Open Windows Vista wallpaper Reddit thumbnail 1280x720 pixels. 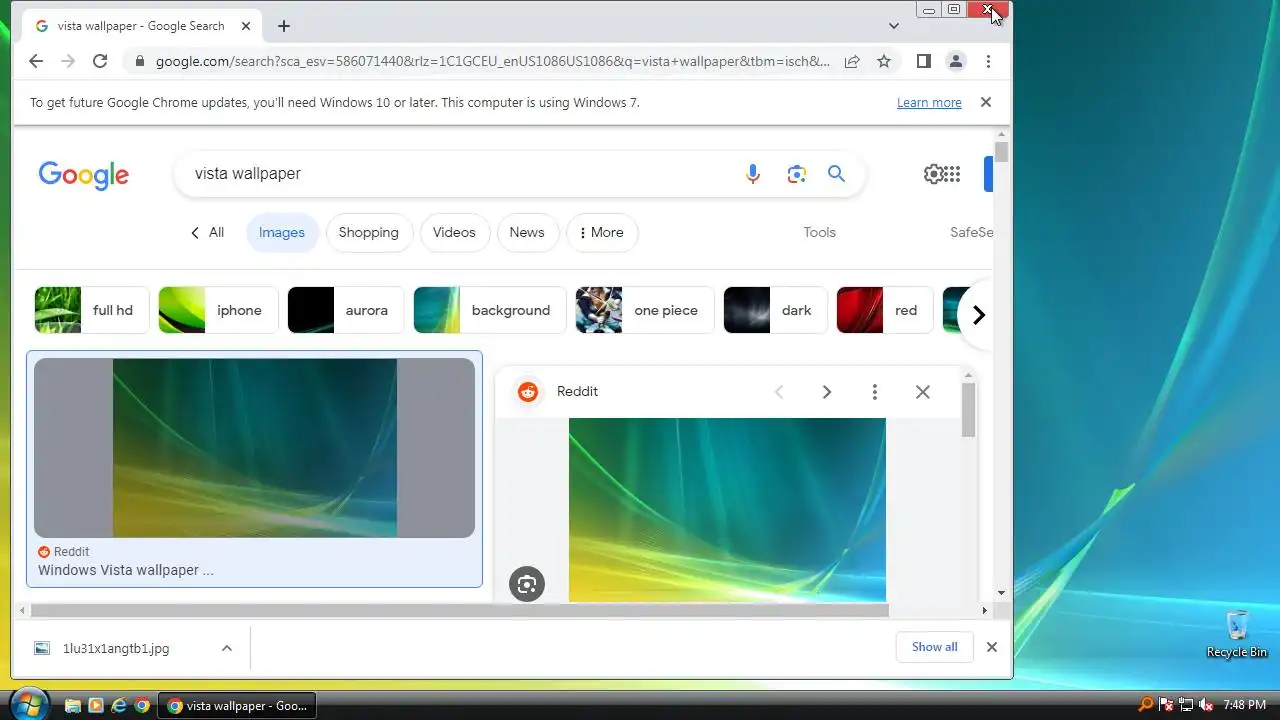pyautogui.click(x=254, y=448)
